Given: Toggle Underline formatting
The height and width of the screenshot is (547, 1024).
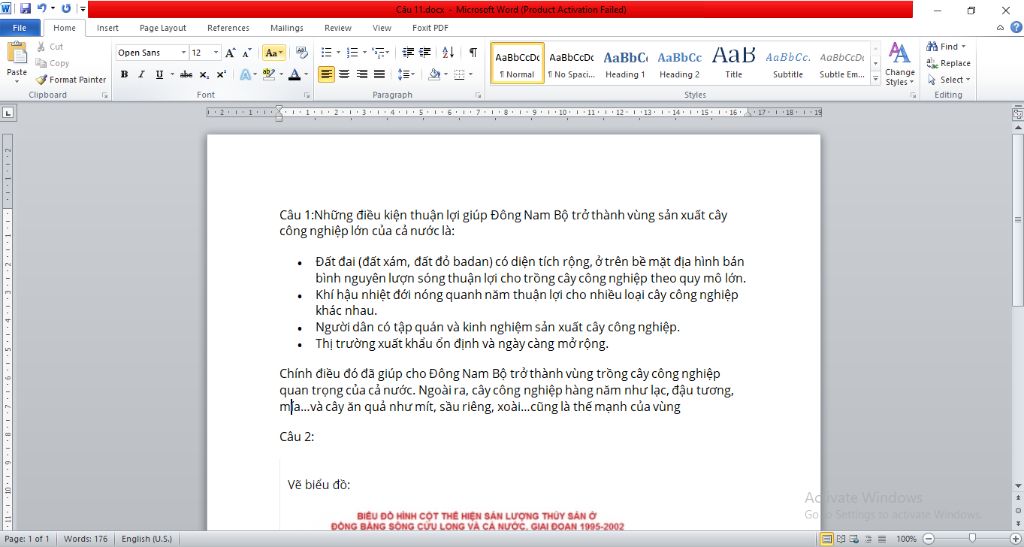Looking at the screenshot, I should (x=159, y=74).
